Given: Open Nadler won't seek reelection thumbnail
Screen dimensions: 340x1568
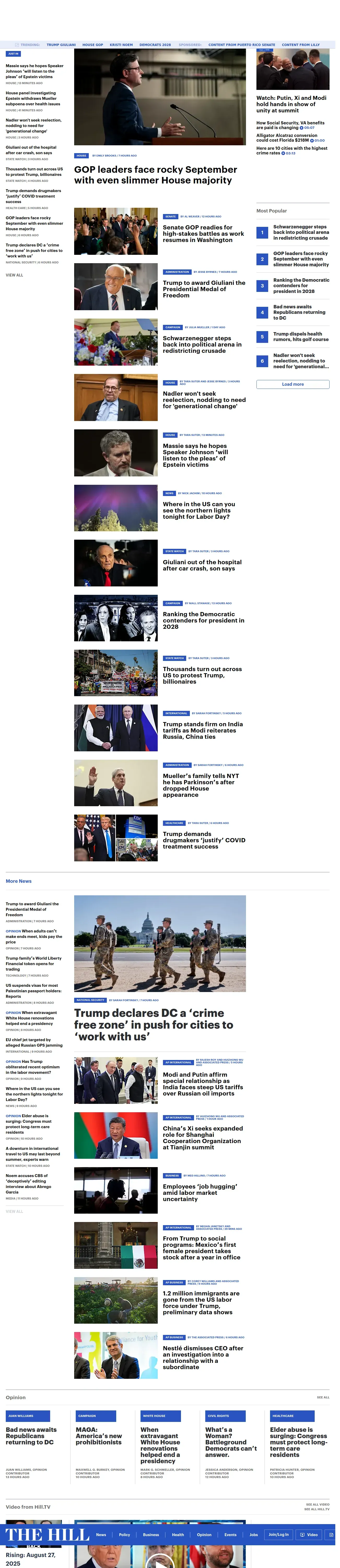Looking at the screenshot, I should 116,397.
